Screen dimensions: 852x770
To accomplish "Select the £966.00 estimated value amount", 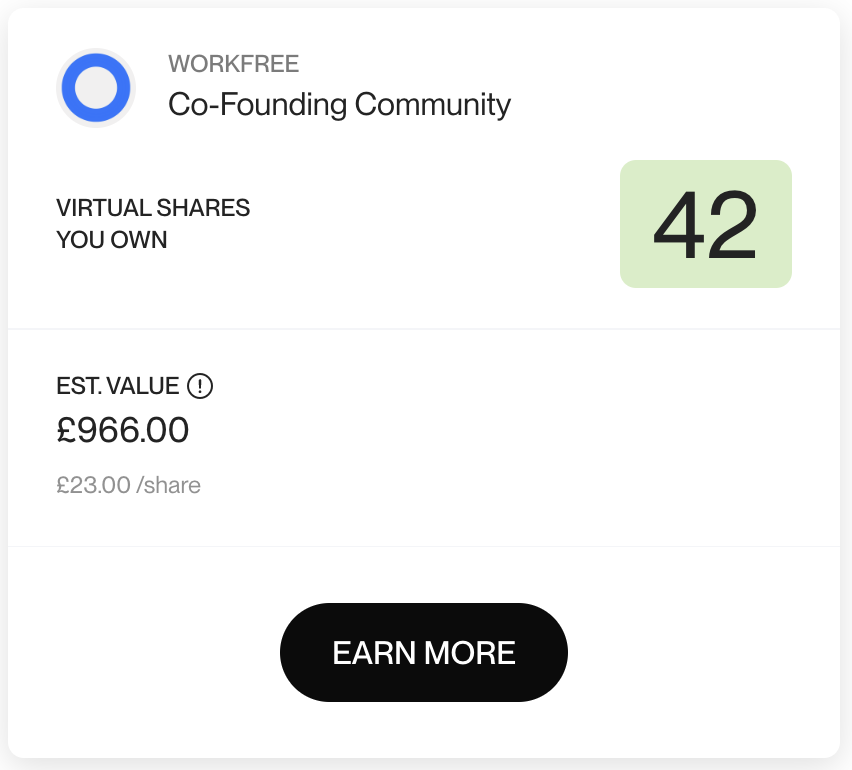I will (x=123, y=430).
